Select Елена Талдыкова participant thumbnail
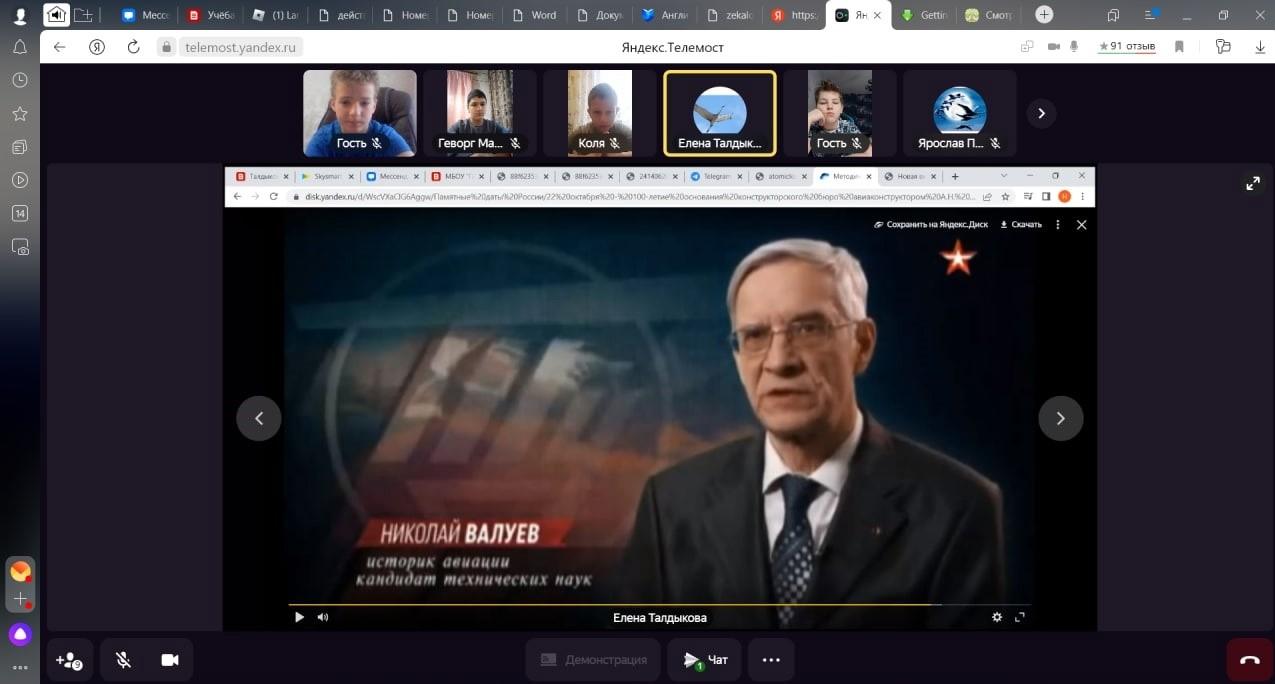Image resolution: width=1275 pixels, height=684 pixels. coord(719,113)
